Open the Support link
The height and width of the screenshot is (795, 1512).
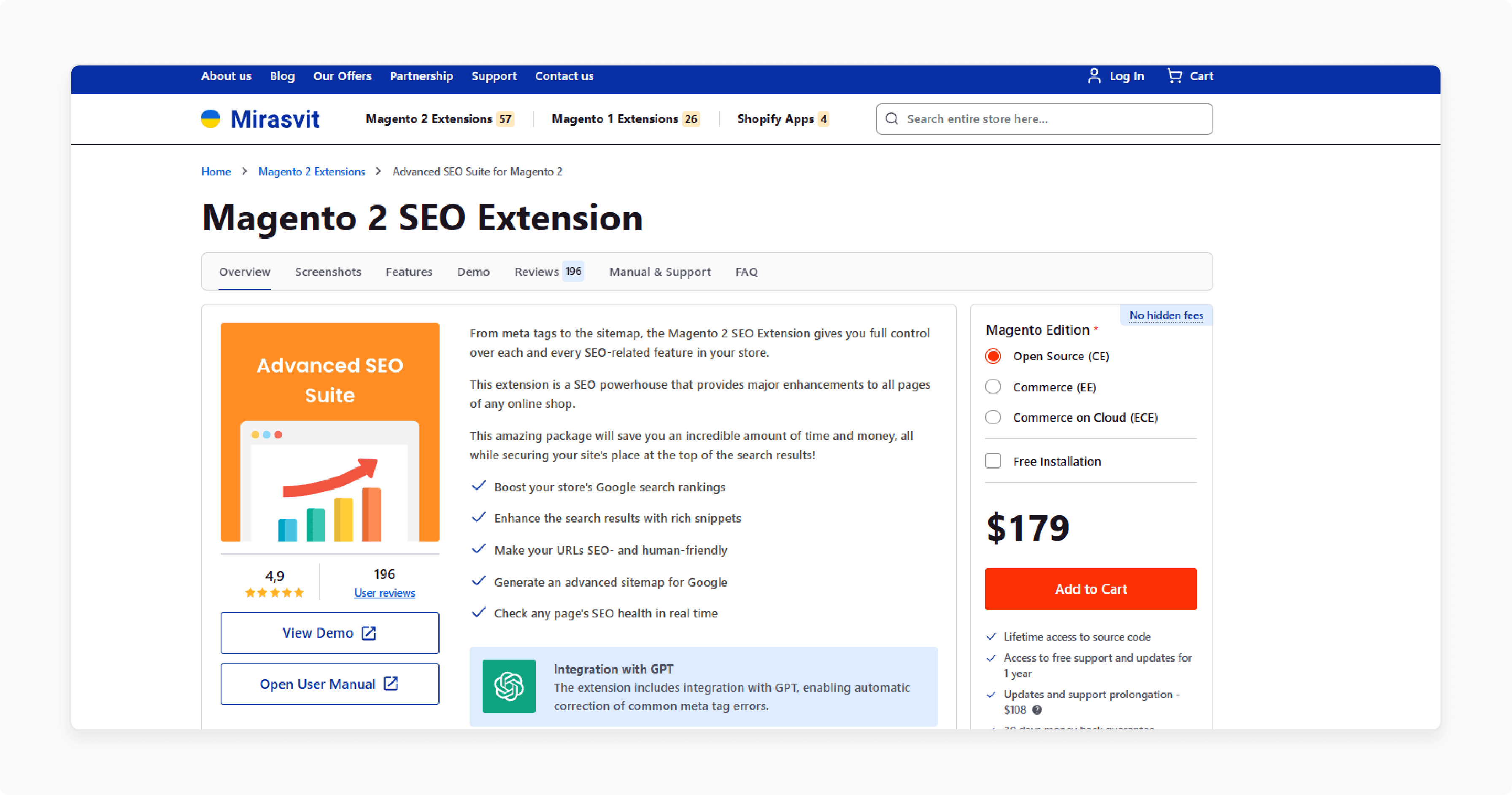point(494,75)
